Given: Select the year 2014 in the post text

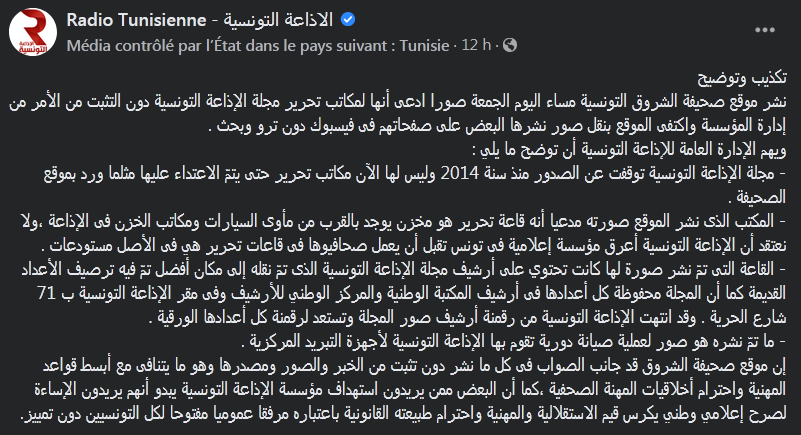Looking at the screenshot, I should click(x=460, y=174).
